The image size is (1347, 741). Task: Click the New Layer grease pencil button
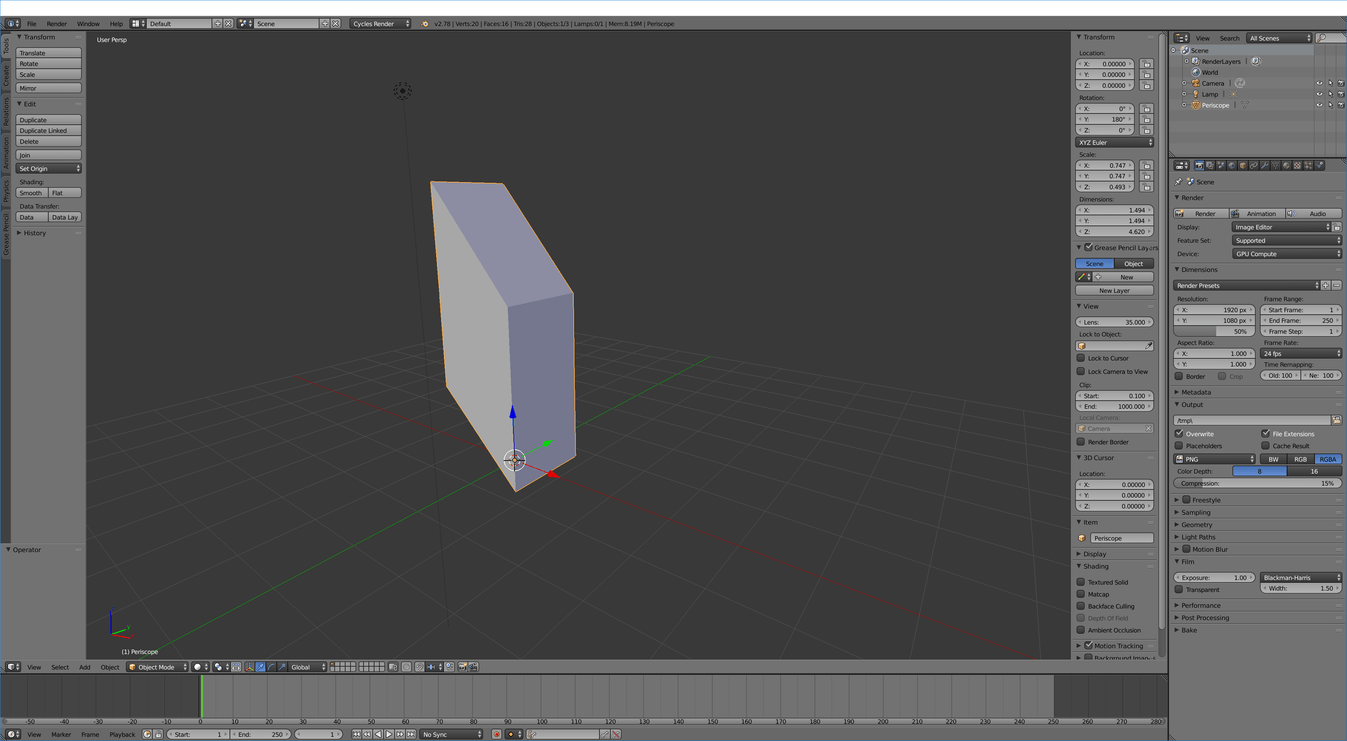(x=1115, y=291)
